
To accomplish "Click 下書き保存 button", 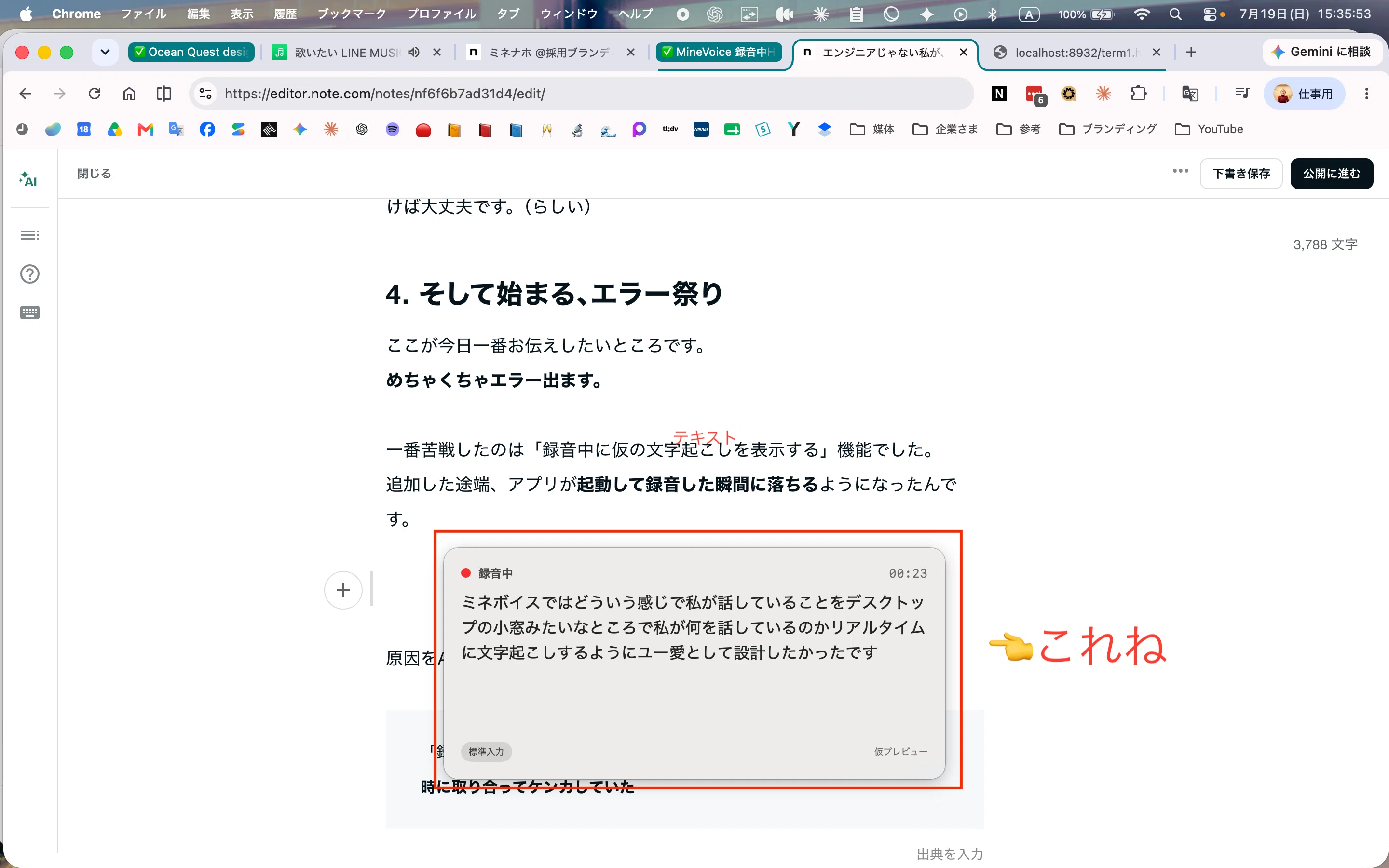I will click(1241, 174).
